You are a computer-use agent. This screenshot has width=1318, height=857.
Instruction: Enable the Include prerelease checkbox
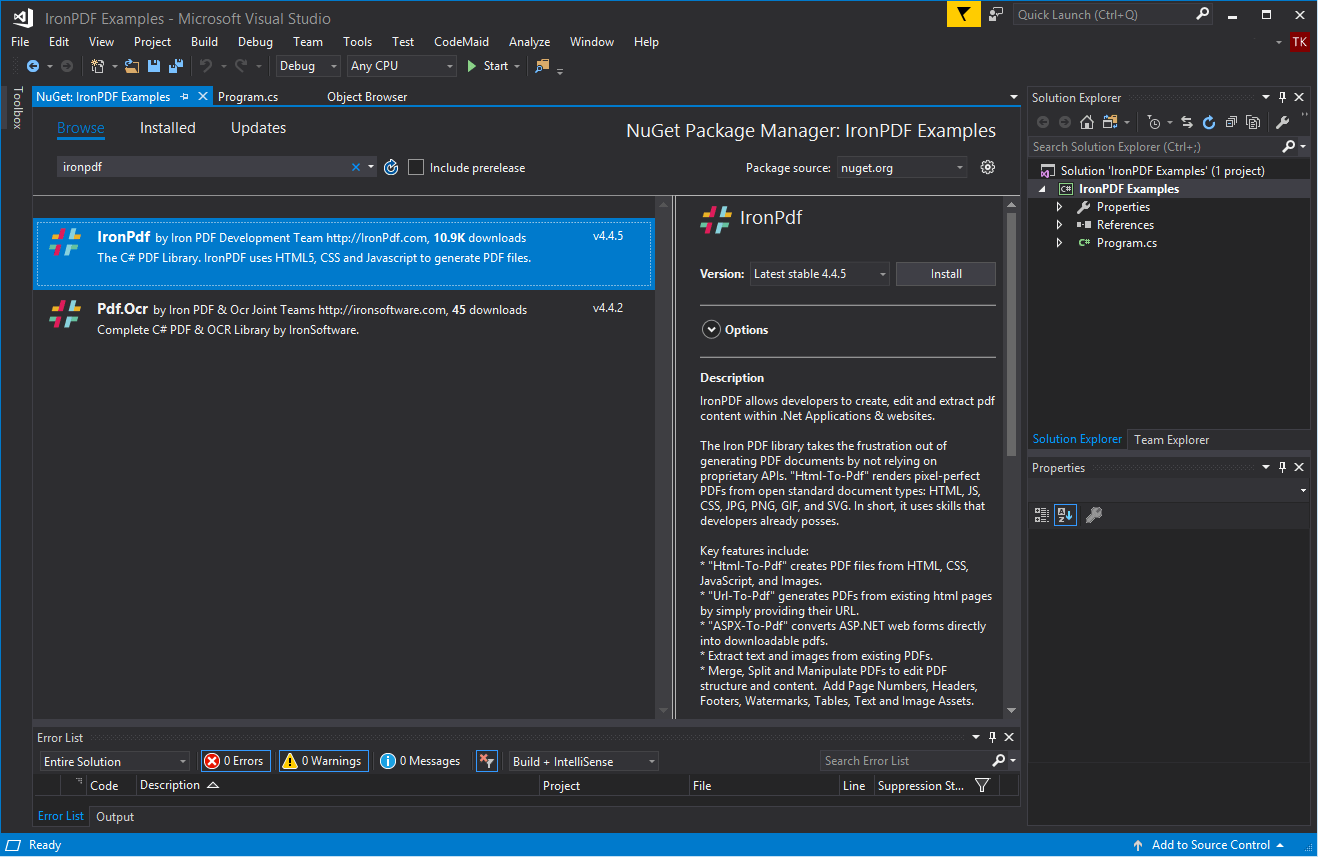click(x=416, y=167)
